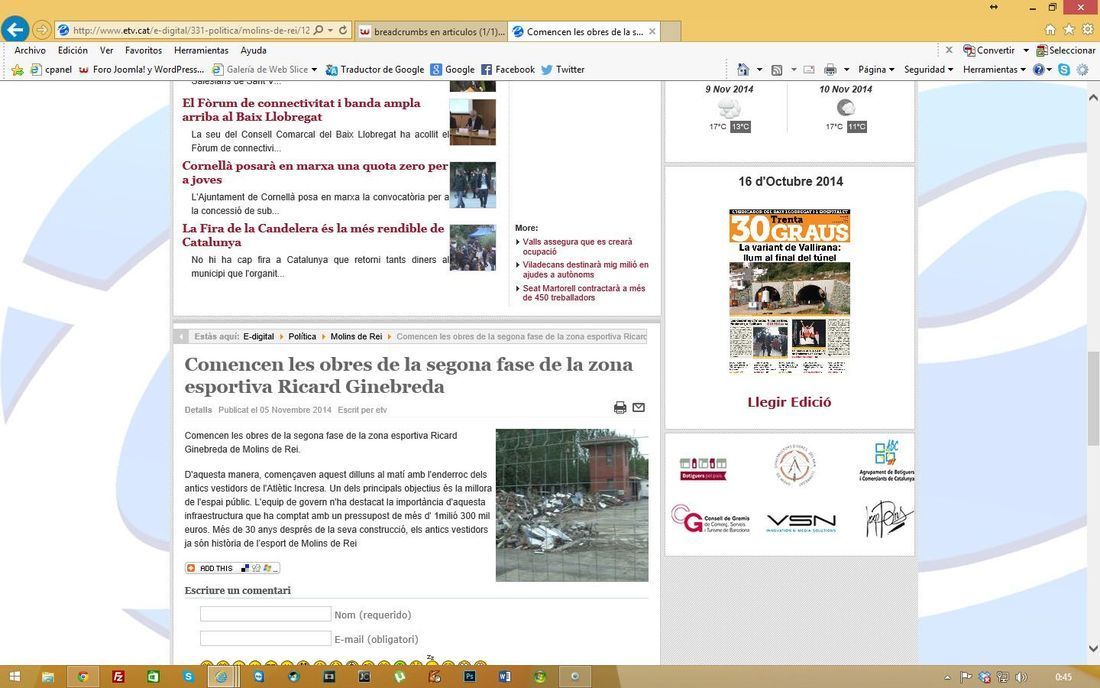Click the Skype icon in the command bar
The height and width of the screenshot is (688, 1100).
[1064, 69]
